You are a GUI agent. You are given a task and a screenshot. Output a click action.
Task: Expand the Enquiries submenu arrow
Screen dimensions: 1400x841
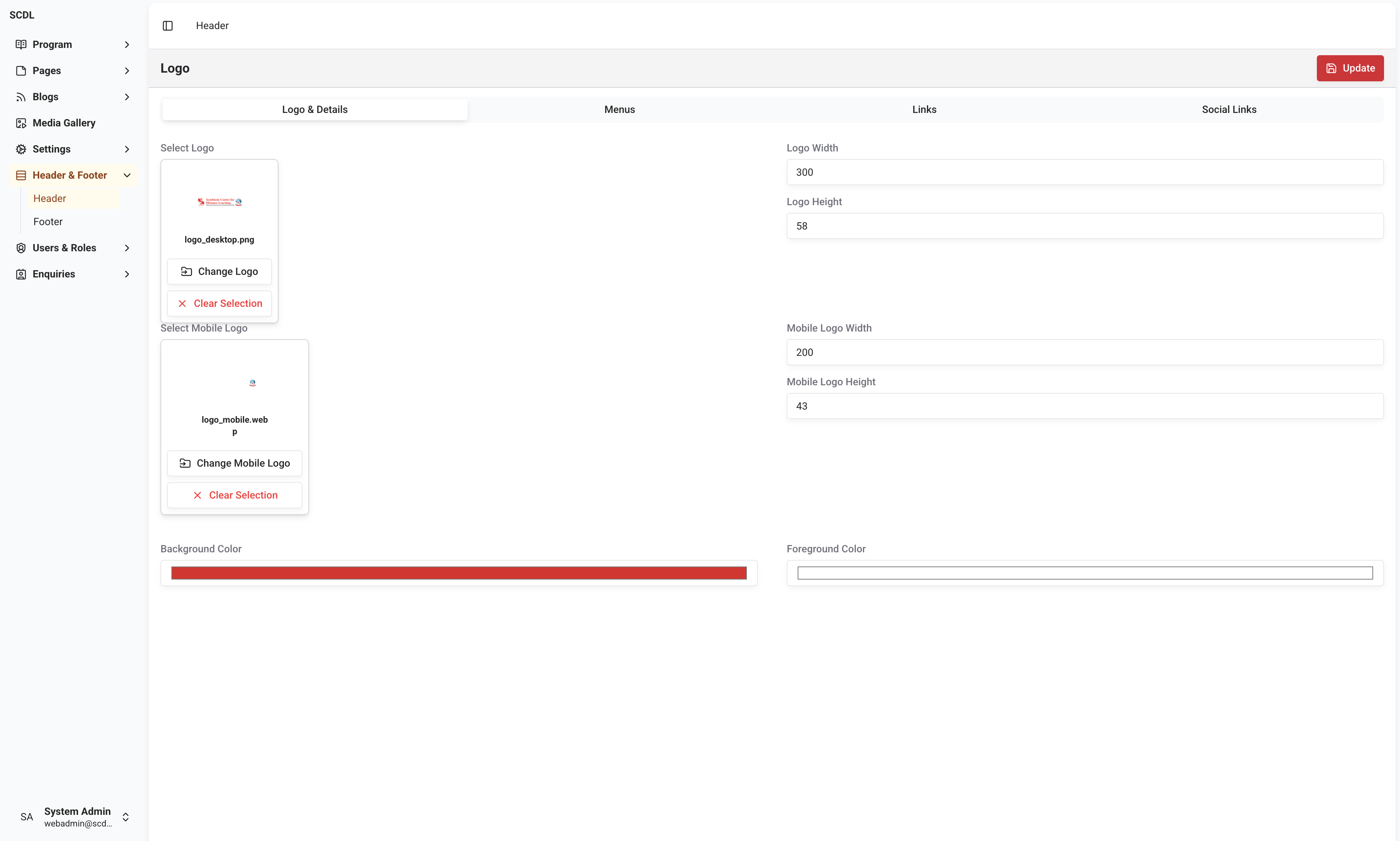click(x=127, y=274)
